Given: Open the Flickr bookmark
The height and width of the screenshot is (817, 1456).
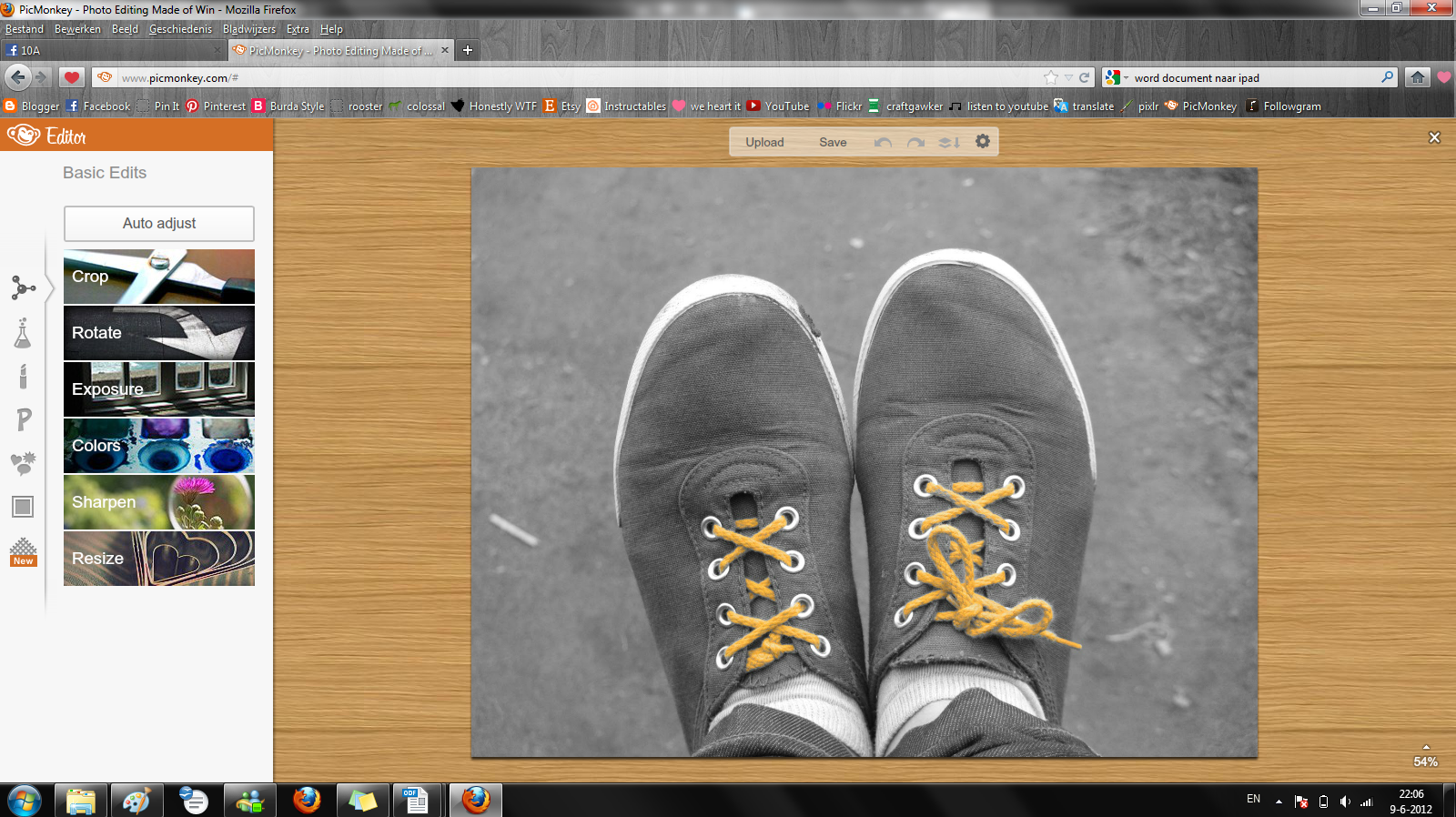Looking at the screenshot, I should [840, 106].
